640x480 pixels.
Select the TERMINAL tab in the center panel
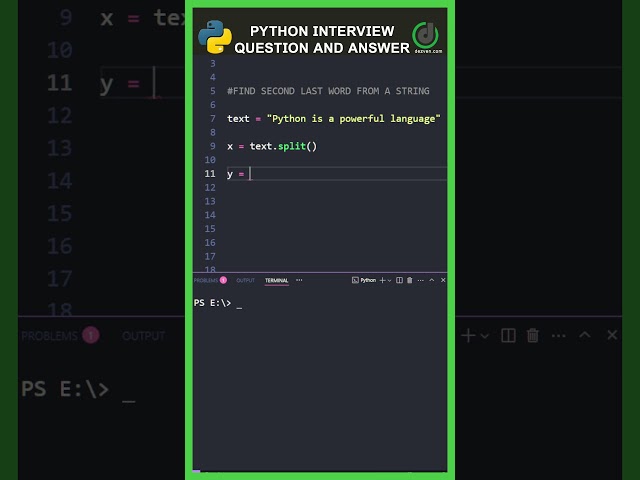(x=276, y=280)
